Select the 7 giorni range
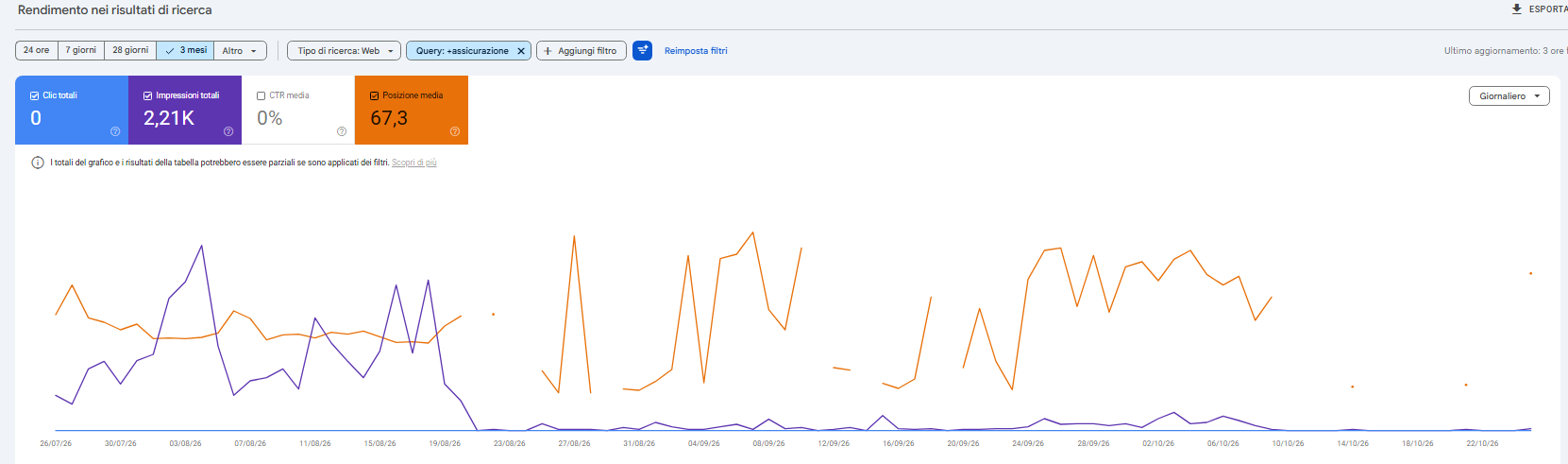This screenshot has height=464, width=1568. pyautogui.click(x=81, y=50)
